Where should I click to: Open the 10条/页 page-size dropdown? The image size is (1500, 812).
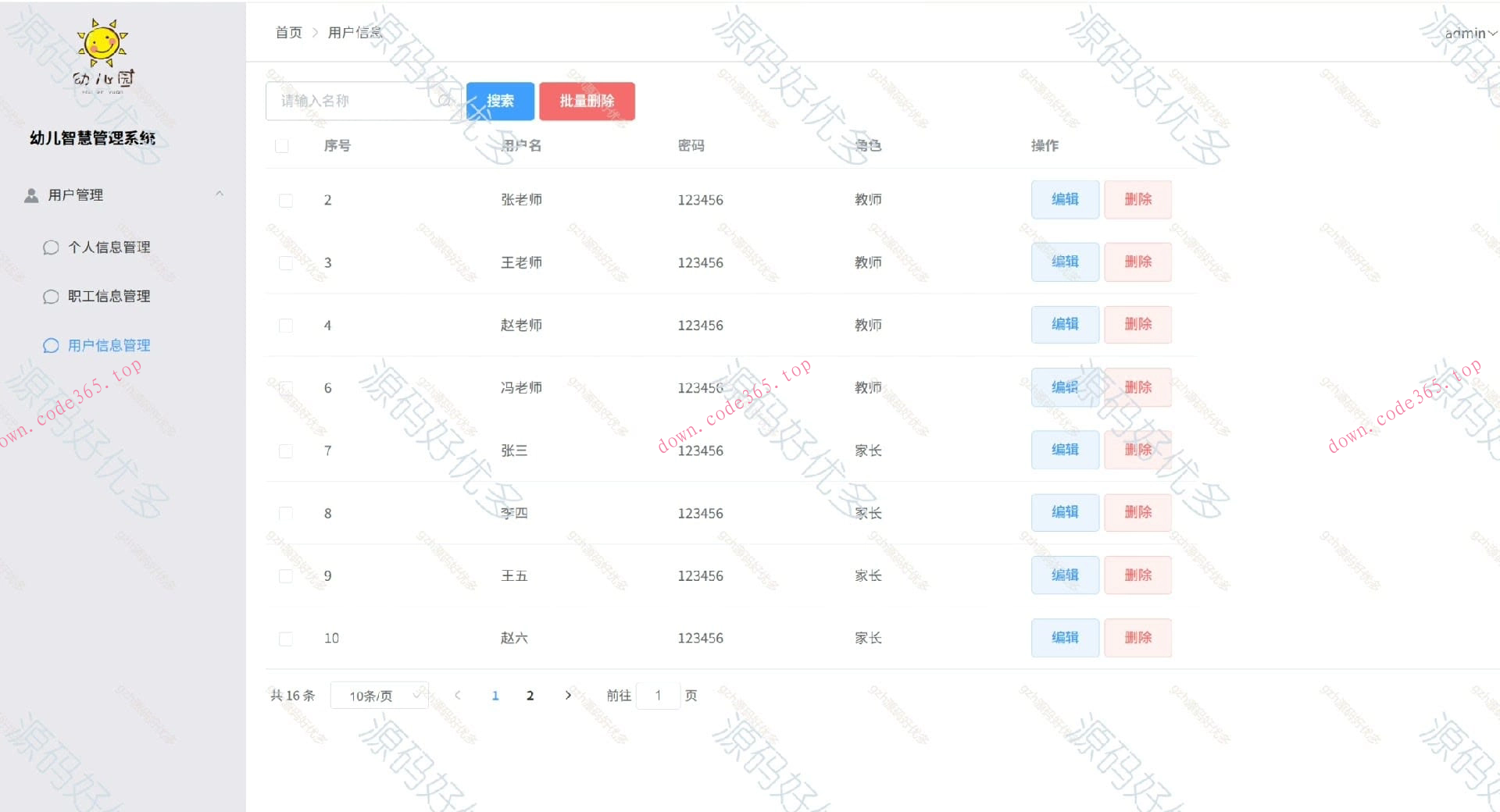pos(379,695)
